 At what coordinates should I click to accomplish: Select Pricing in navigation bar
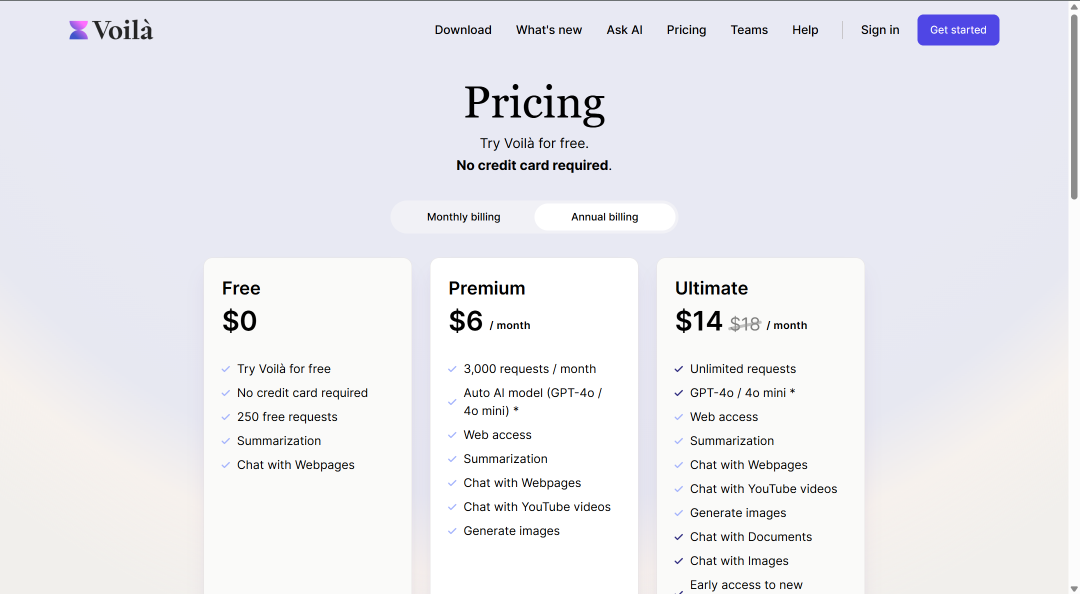[x=686, y=30]
